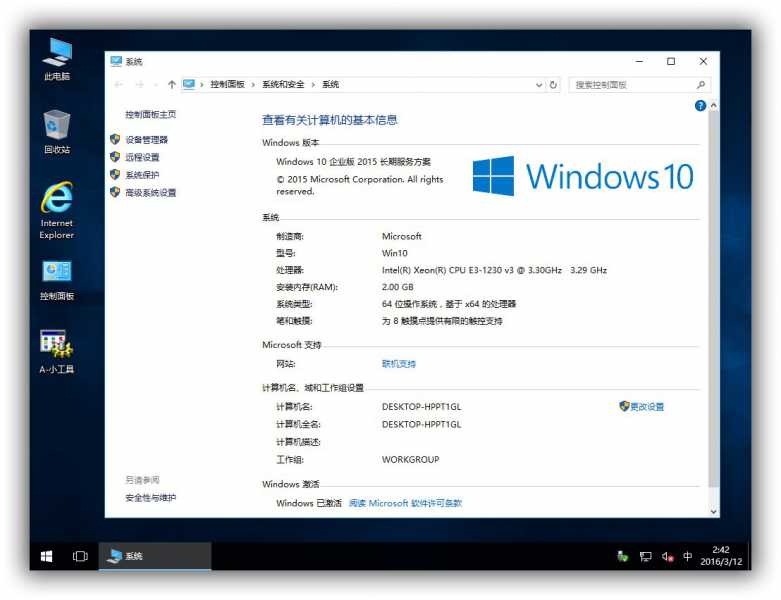Click the shield icon beside 高级系统设置
Screen dimensions: 781x600
click(115, 192)
